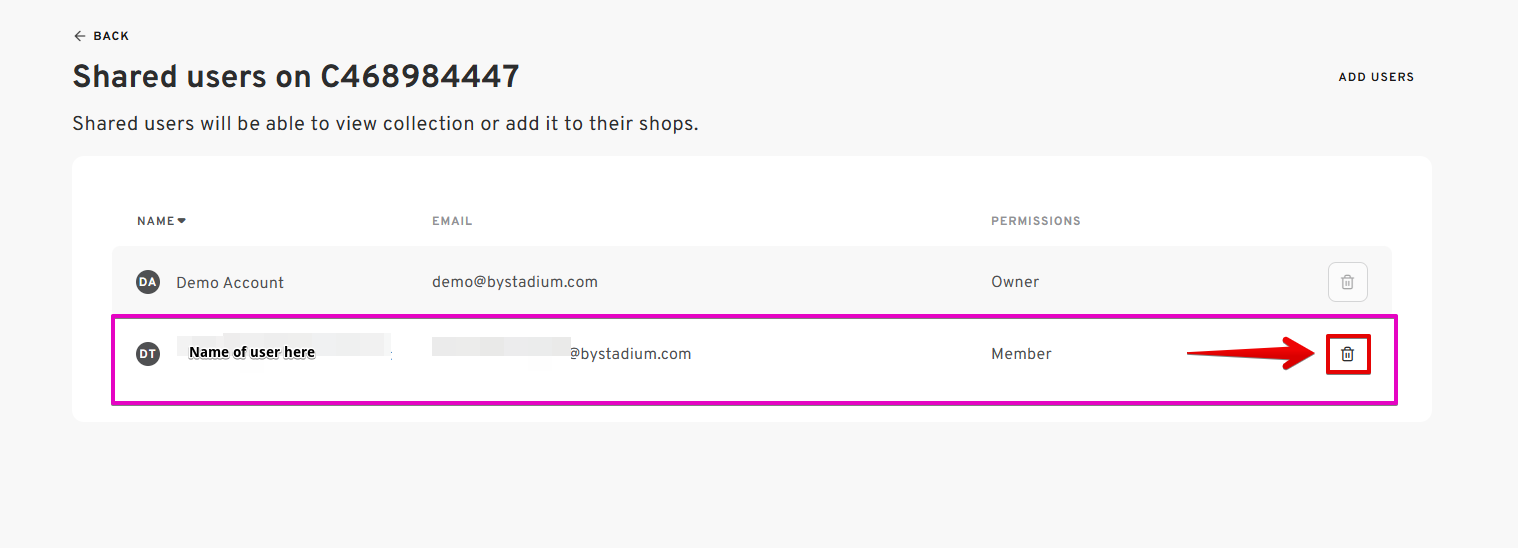Click the demo@bystadium.com email address
Viewport: 1518px width, 548px height.
tap(515, 282)
